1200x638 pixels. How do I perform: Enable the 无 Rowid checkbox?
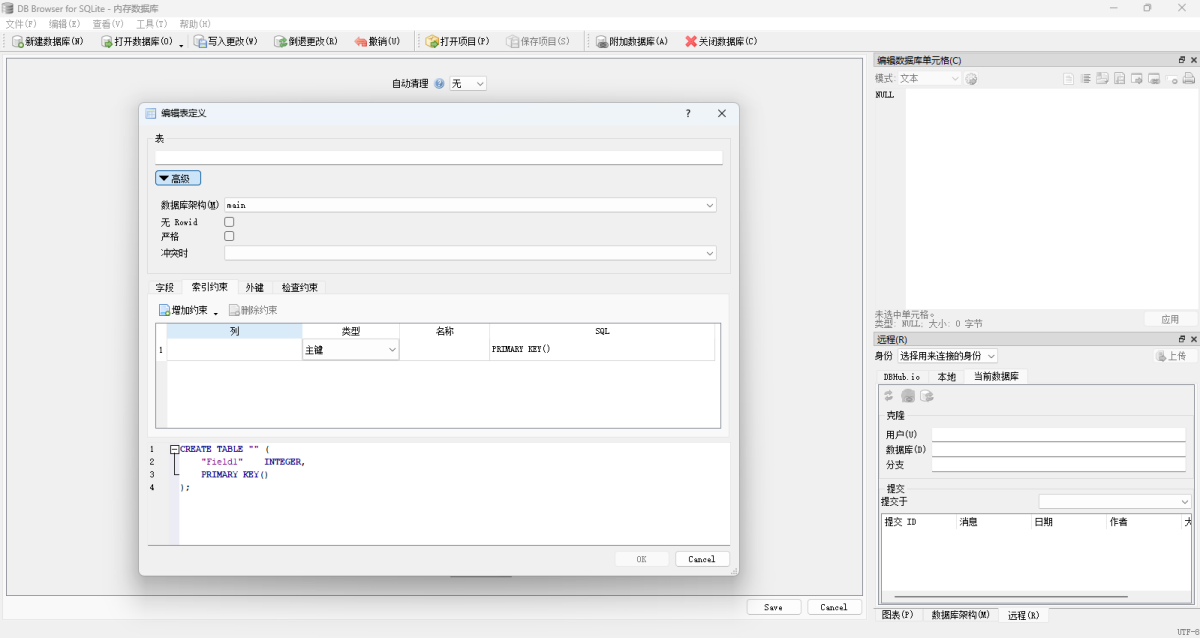229,222
